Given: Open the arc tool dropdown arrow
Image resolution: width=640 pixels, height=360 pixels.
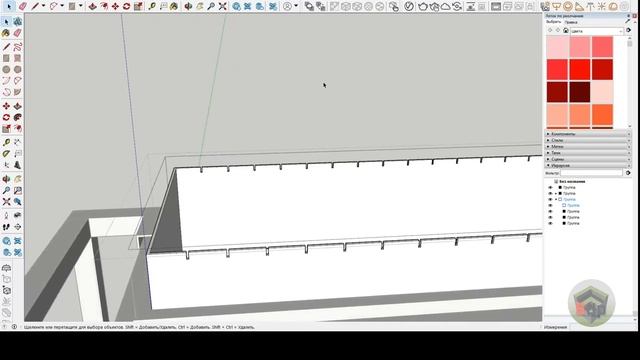Looking at the screenshot, I should point(62,6).
